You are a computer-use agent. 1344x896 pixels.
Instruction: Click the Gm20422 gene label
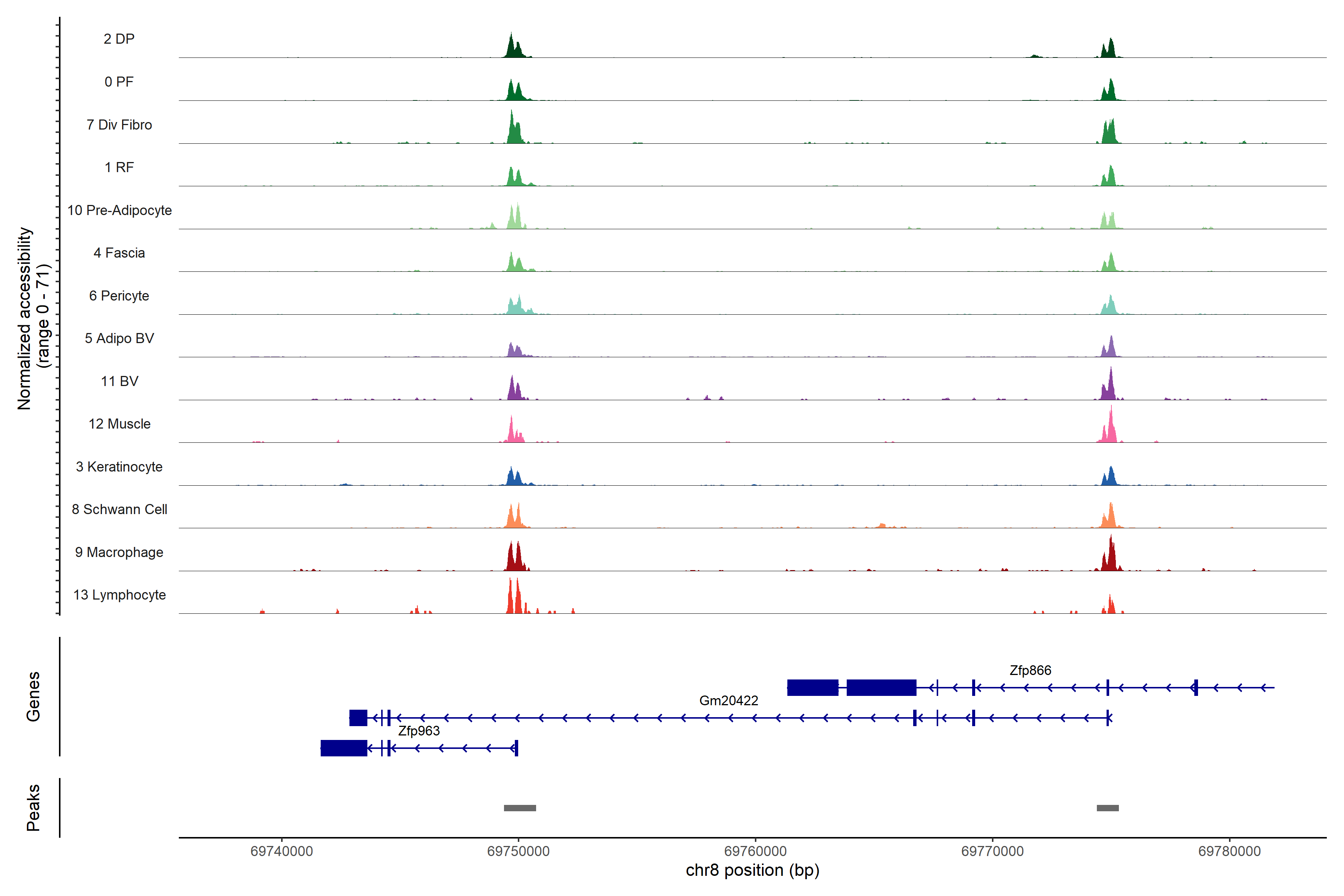(x=729, y=701)
